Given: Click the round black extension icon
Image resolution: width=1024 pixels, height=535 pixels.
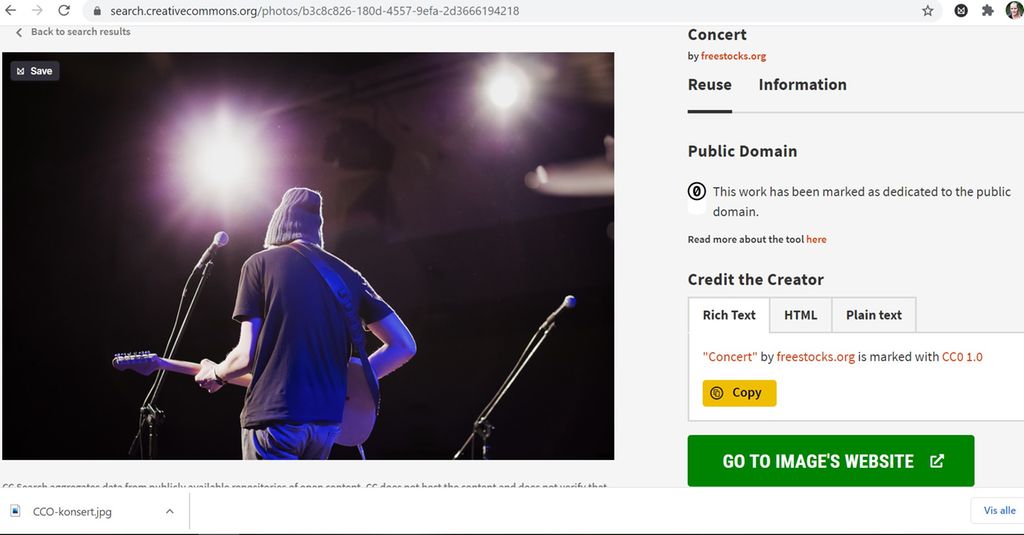Looking at the screenshot, I should pos(961,11).
